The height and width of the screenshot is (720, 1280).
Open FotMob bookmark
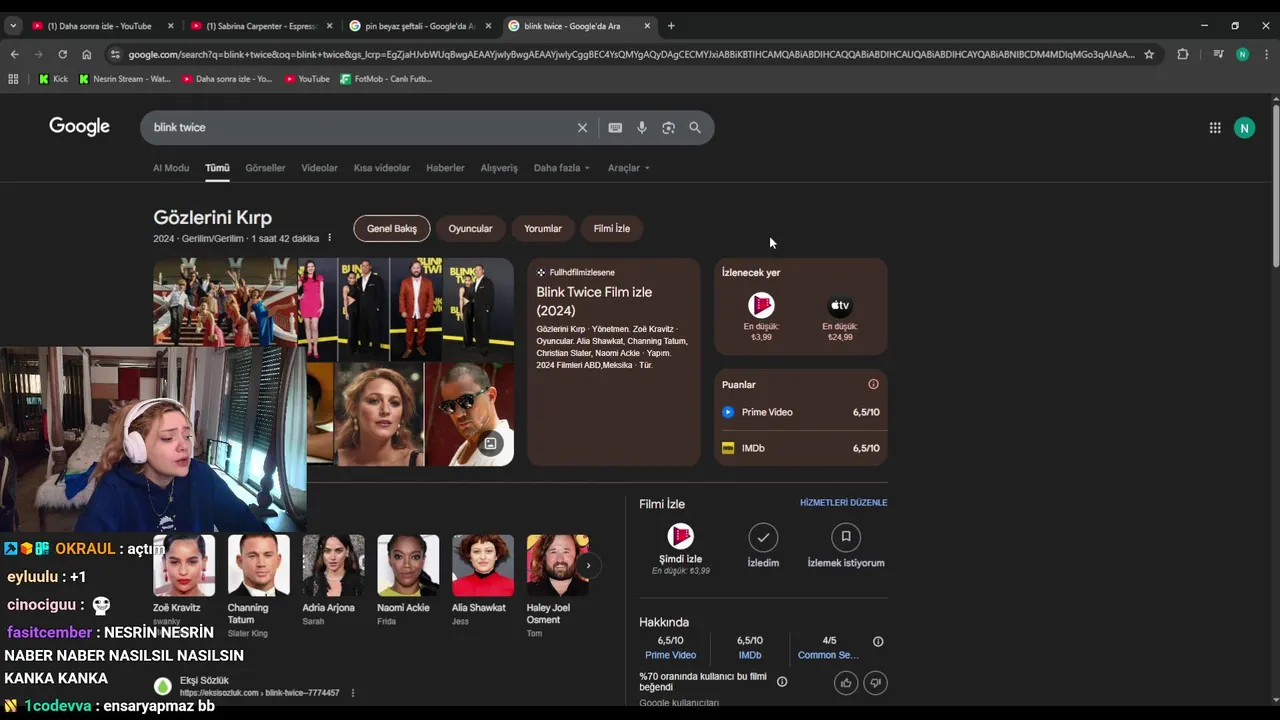coord(386,79)
